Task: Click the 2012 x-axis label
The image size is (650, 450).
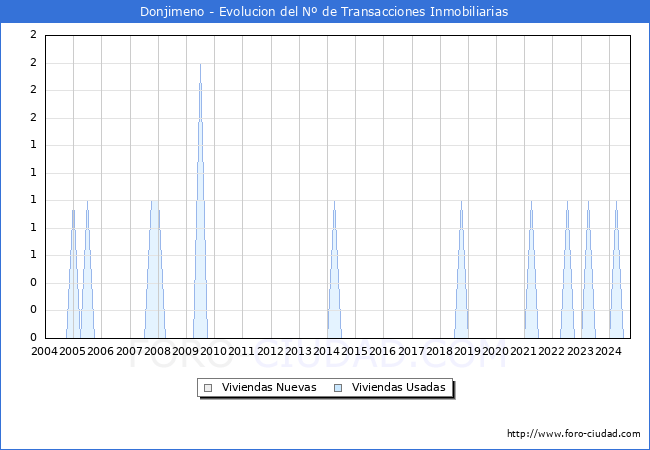Action: (270, 351)
